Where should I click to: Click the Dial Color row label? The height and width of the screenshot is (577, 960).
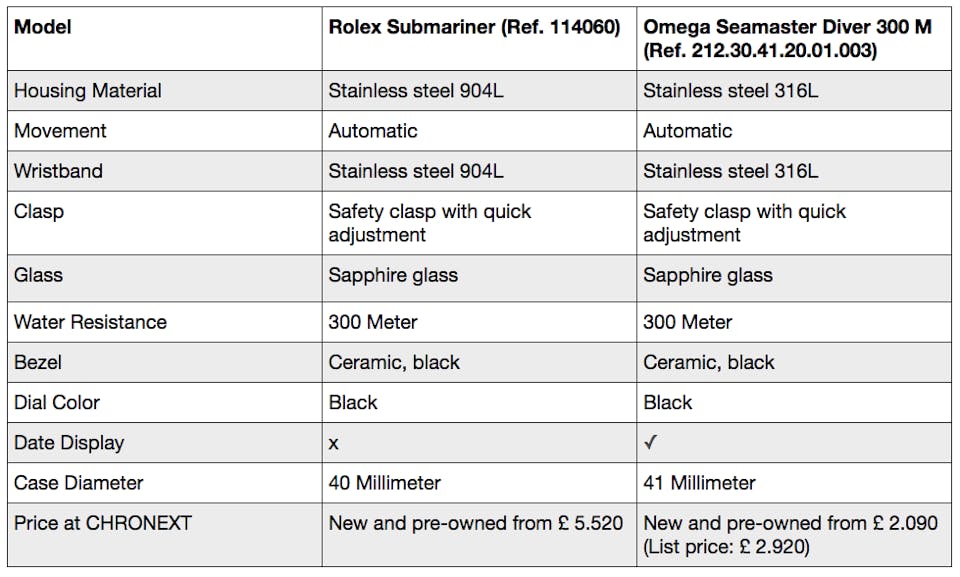(57, 402)
